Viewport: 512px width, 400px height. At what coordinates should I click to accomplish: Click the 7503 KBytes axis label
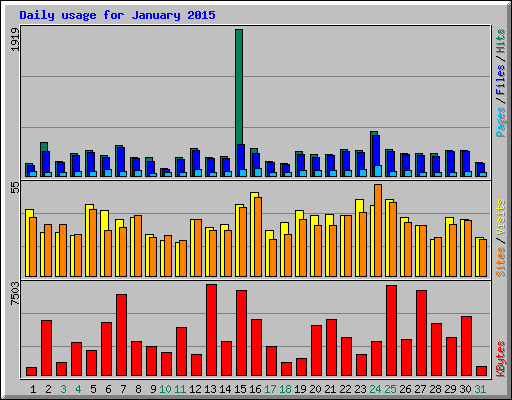(x=15, y=293)
